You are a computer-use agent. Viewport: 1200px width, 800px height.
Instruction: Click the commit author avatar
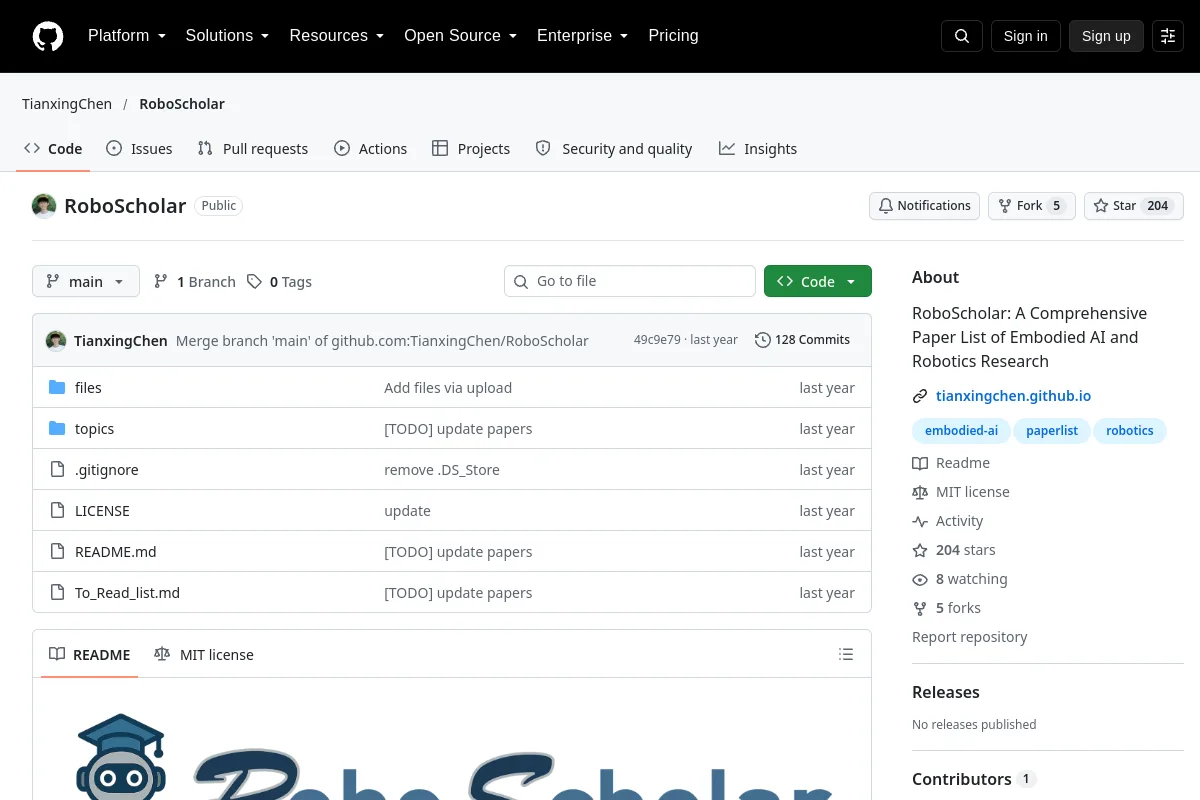point(56,340)
